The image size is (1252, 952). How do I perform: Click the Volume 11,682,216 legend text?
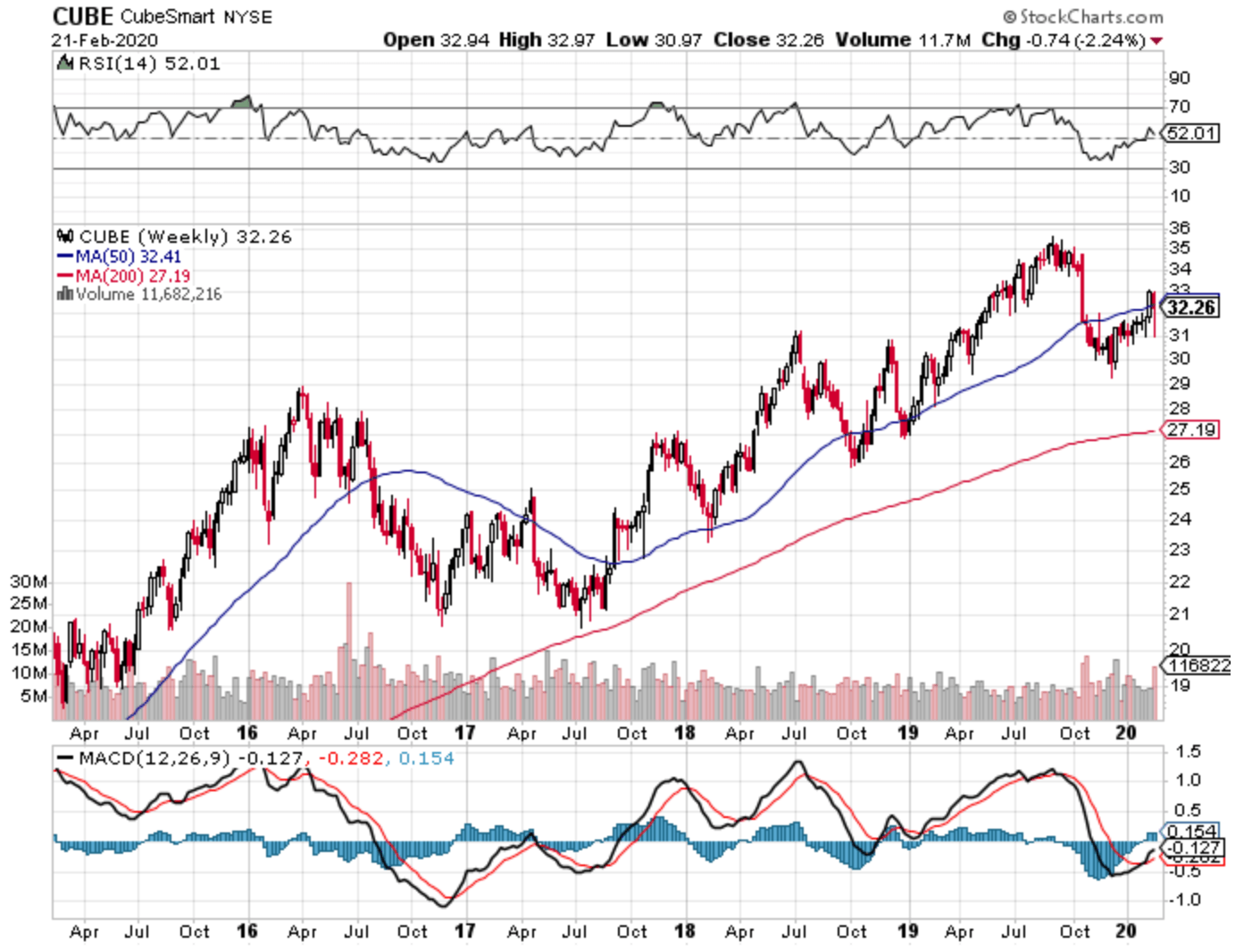point(148,294)
